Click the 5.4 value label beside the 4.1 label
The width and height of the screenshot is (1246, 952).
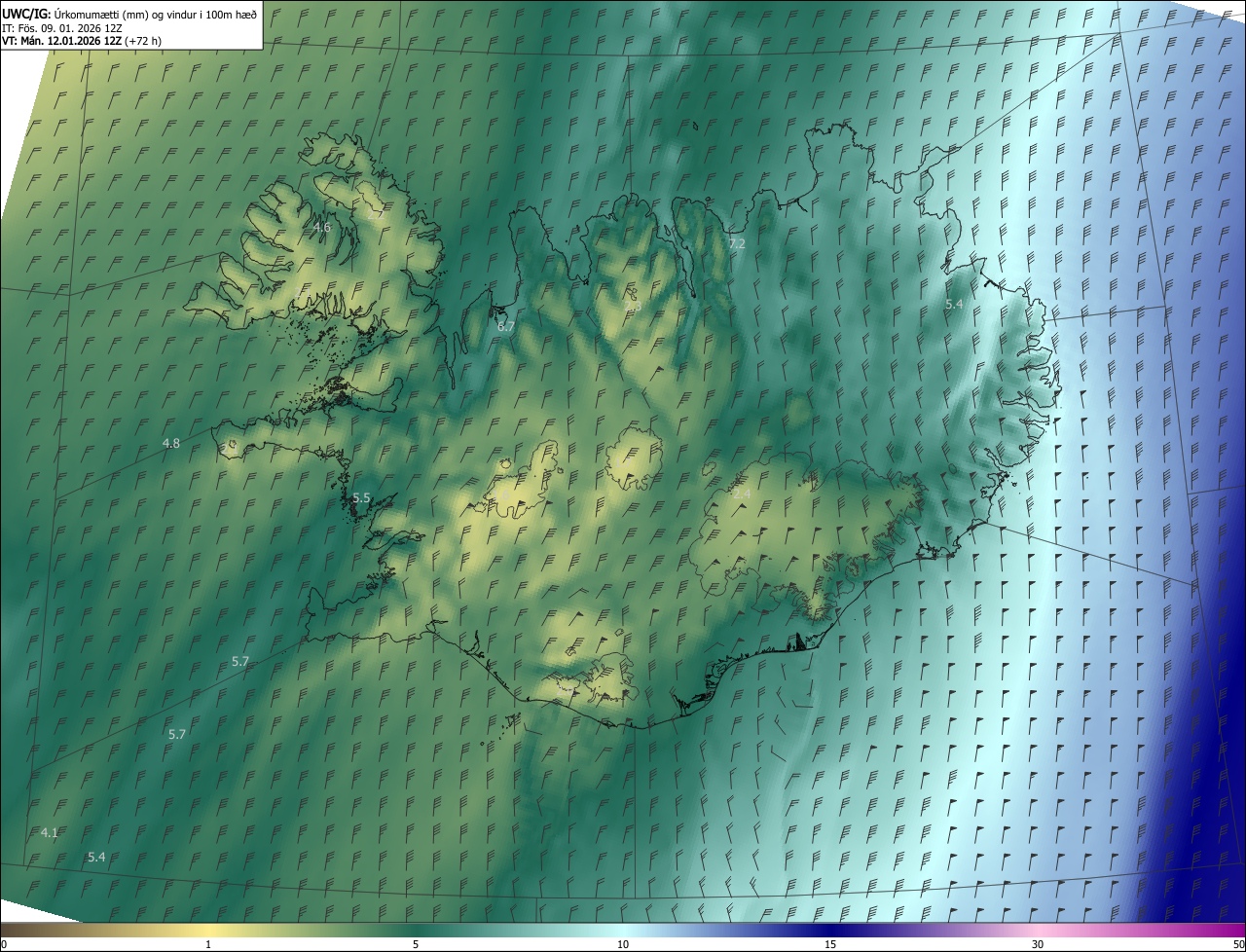click(96, 857)
